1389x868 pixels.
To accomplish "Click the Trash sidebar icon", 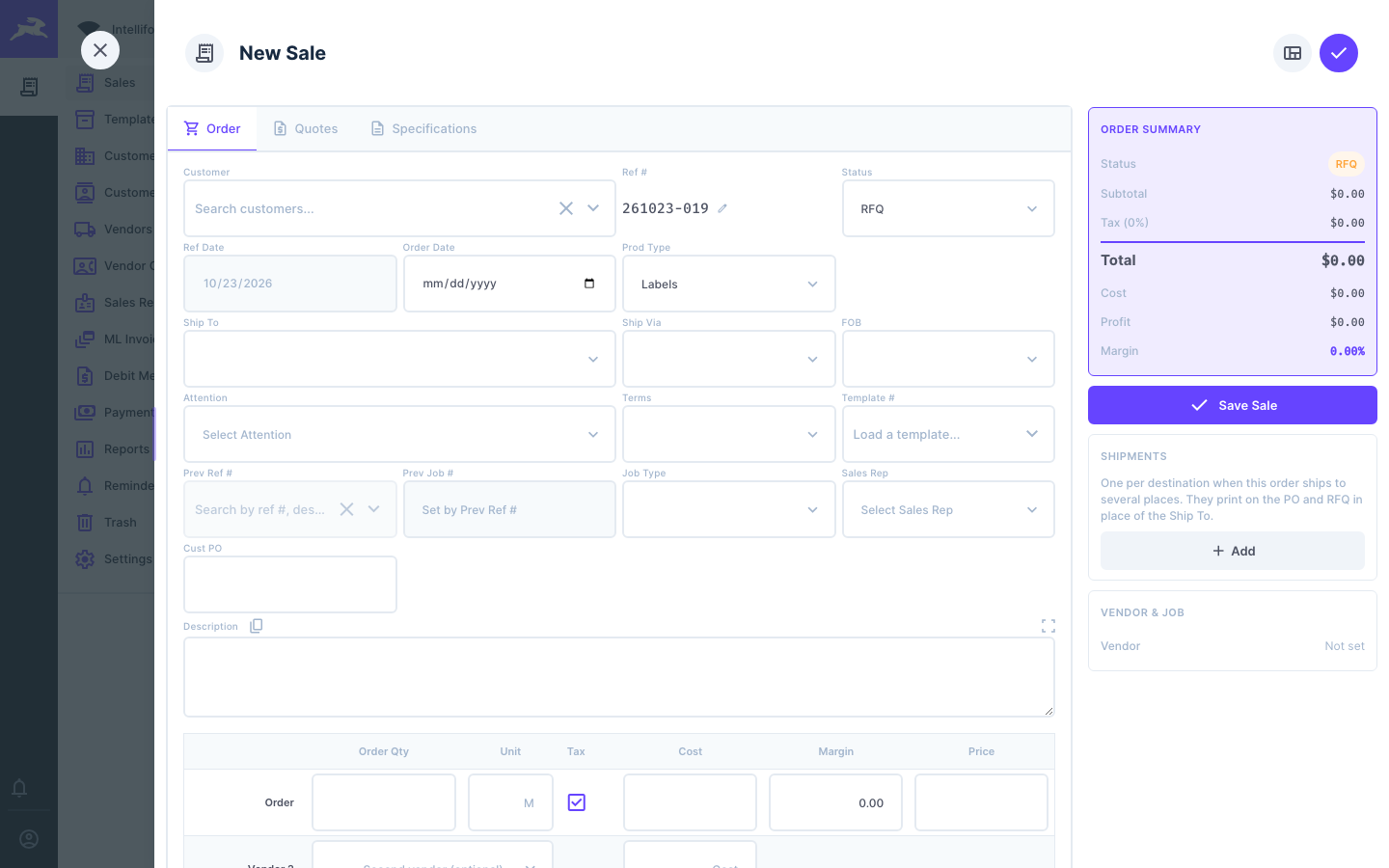I will pos(85,523).
